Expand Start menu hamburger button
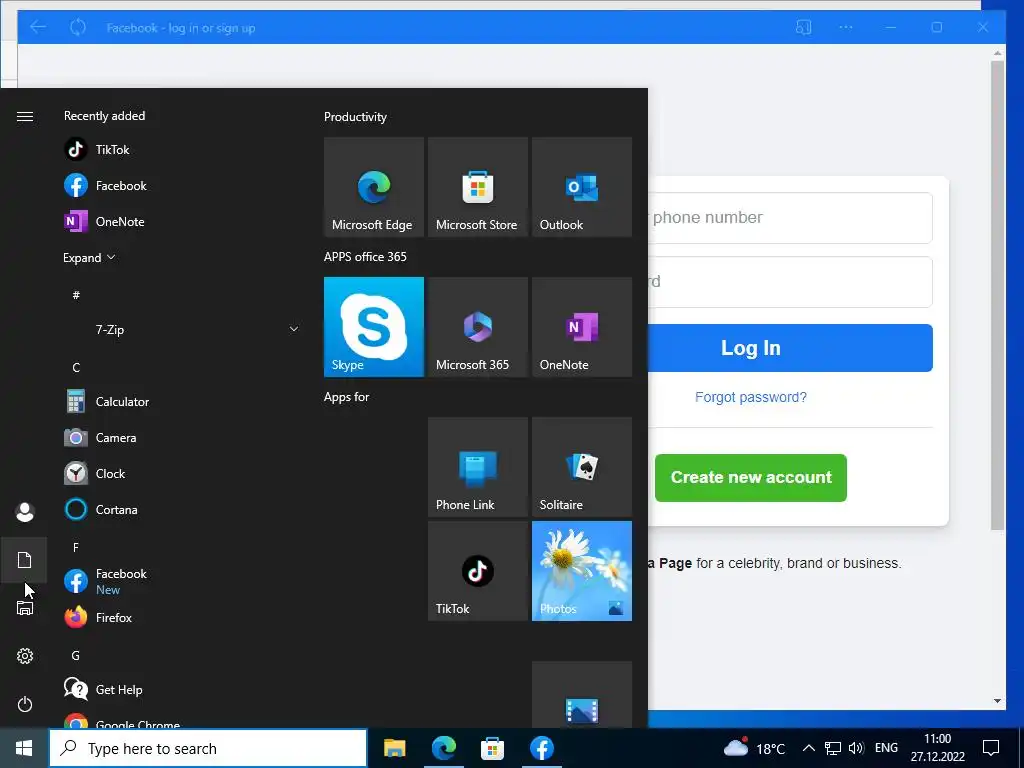 (x=25, y=116)
